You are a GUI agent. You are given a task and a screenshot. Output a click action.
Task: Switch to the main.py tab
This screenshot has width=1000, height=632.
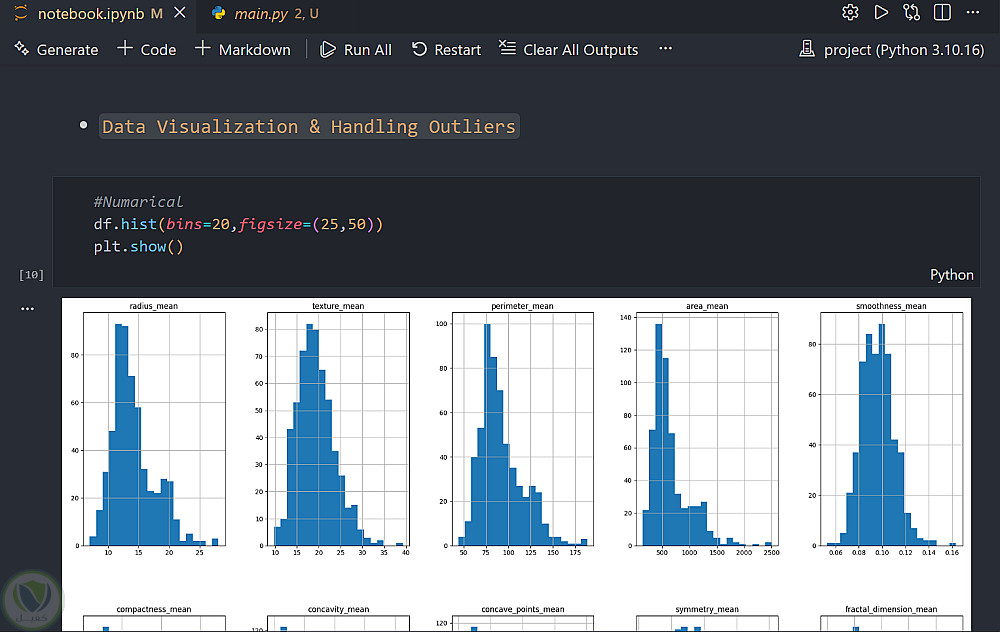259,13
